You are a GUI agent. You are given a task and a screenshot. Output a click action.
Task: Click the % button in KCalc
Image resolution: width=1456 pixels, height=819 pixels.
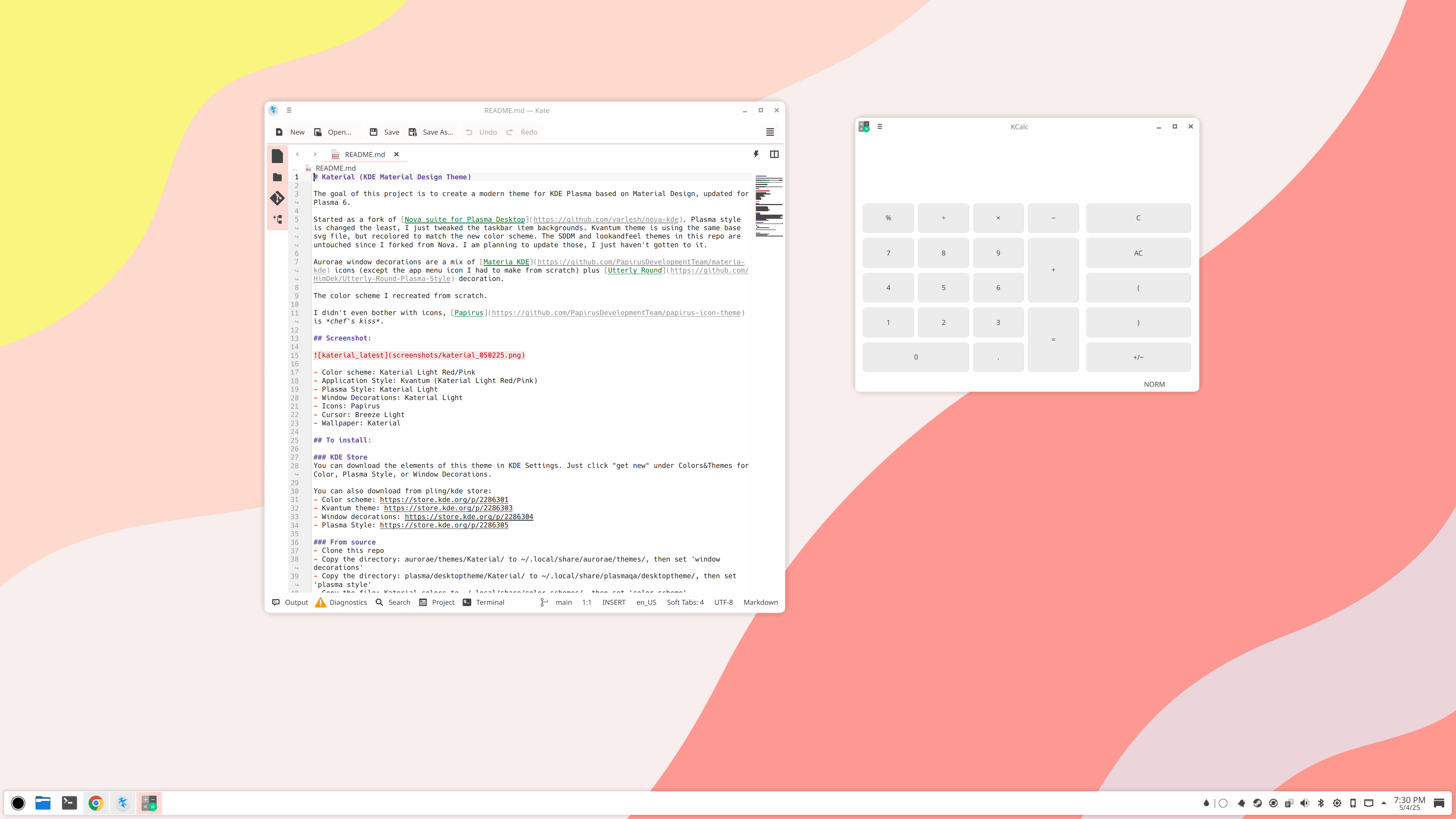pyautogui.click(x=888, y=218)
